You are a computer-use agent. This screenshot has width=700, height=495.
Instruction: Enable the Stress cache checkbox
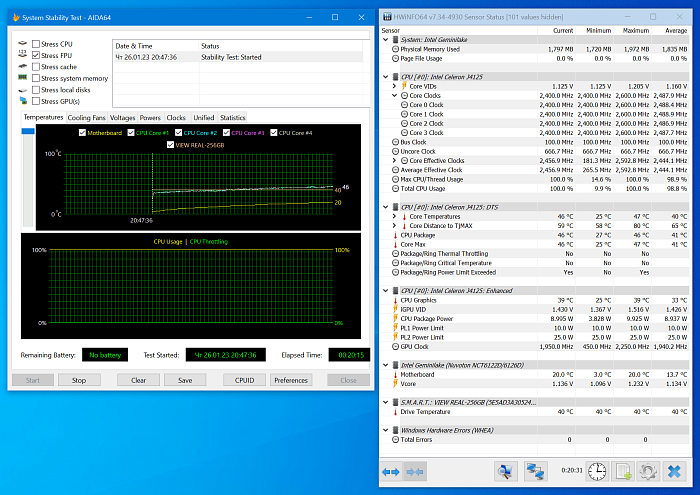click(x=36, y=67)
